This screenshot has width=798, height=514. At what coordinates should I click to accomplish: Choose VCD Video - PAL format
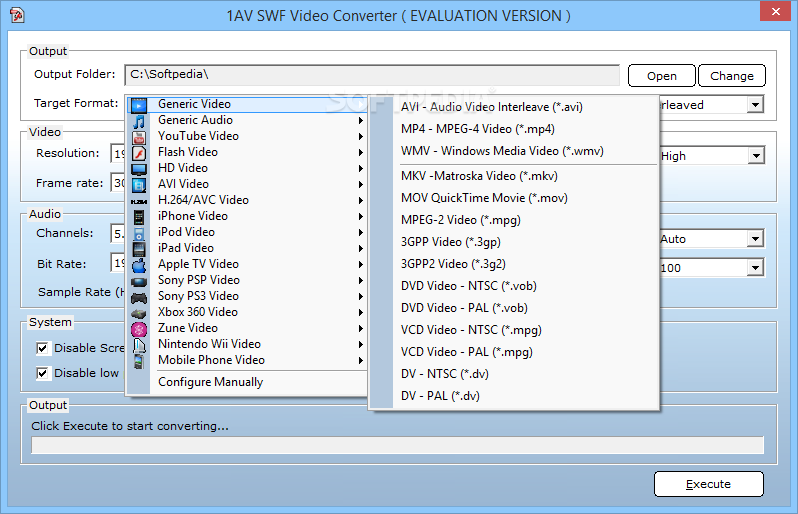(x=514, y=352)
